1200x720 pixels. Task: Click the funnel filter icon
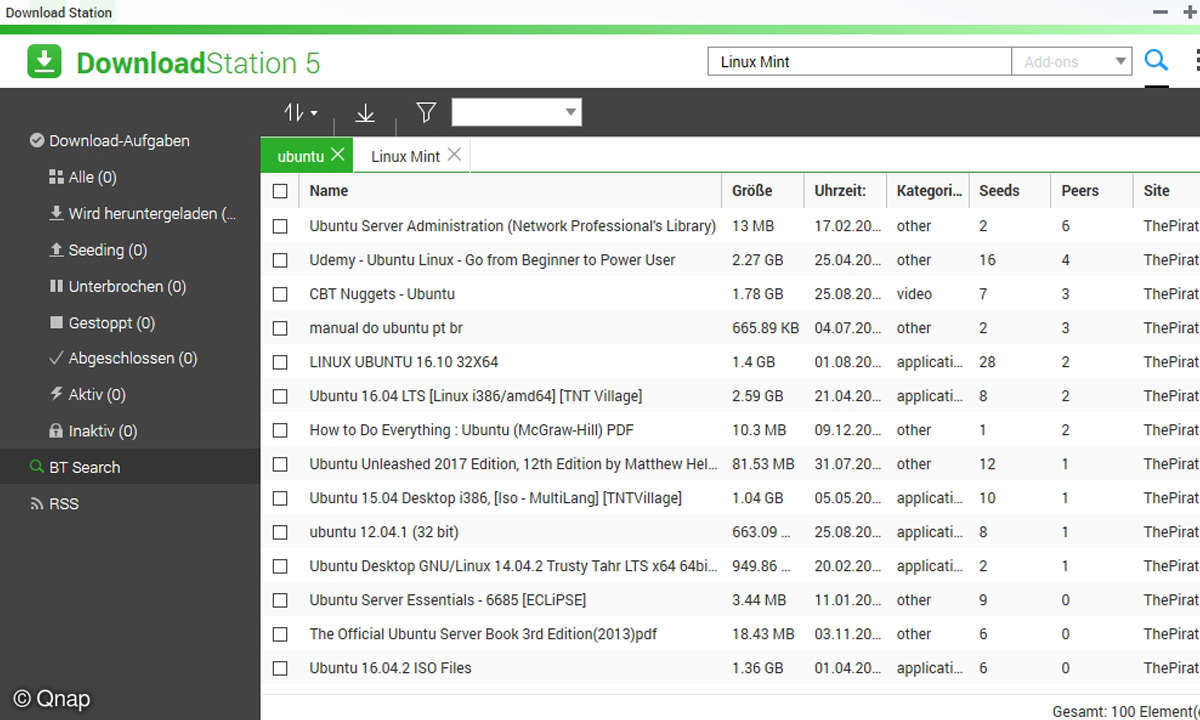[426, 112]
